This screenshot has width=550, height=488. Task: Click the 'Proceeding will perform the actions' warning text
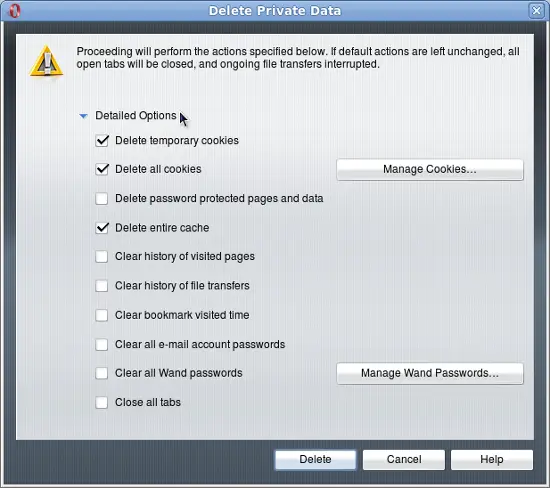point(298,58)
